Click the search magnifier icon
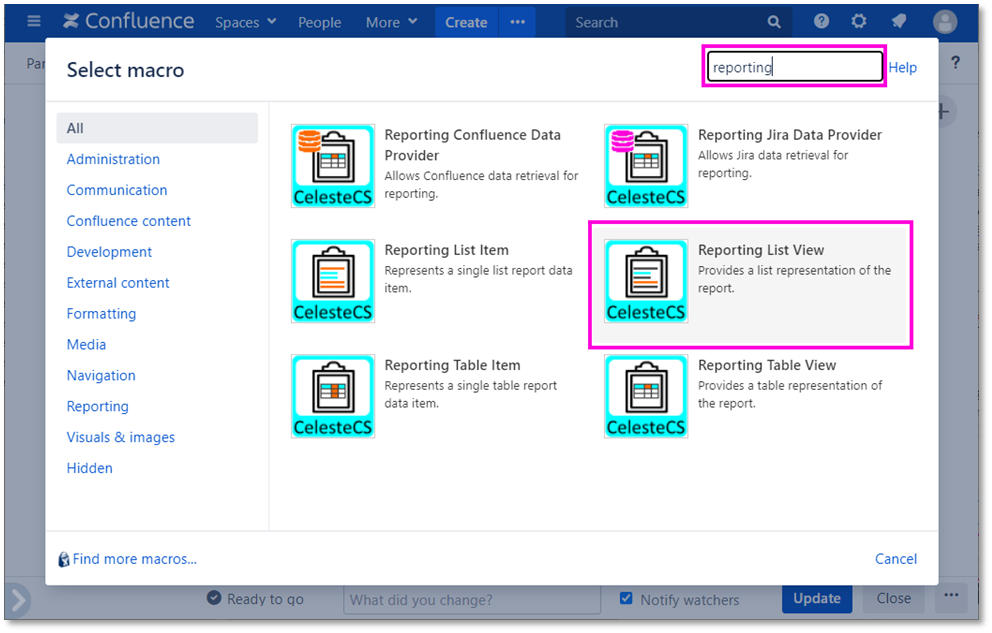Image resolution: width=992 pixels, height=633 pixels. click(774, 22)
